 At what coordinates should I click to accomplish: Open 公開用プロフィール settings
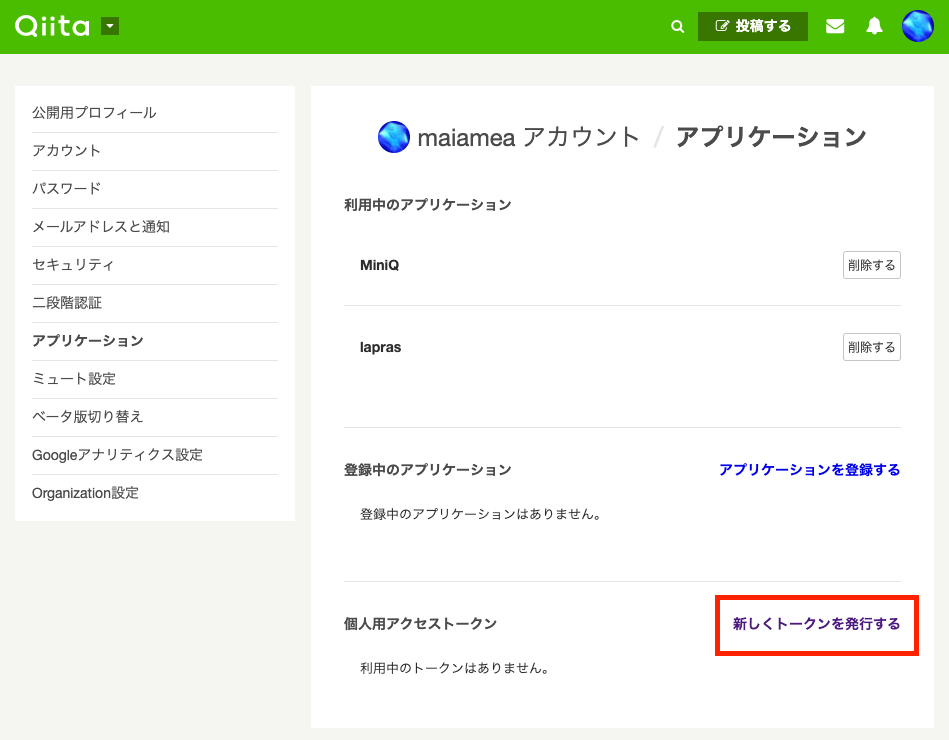[x=94, y=113]
